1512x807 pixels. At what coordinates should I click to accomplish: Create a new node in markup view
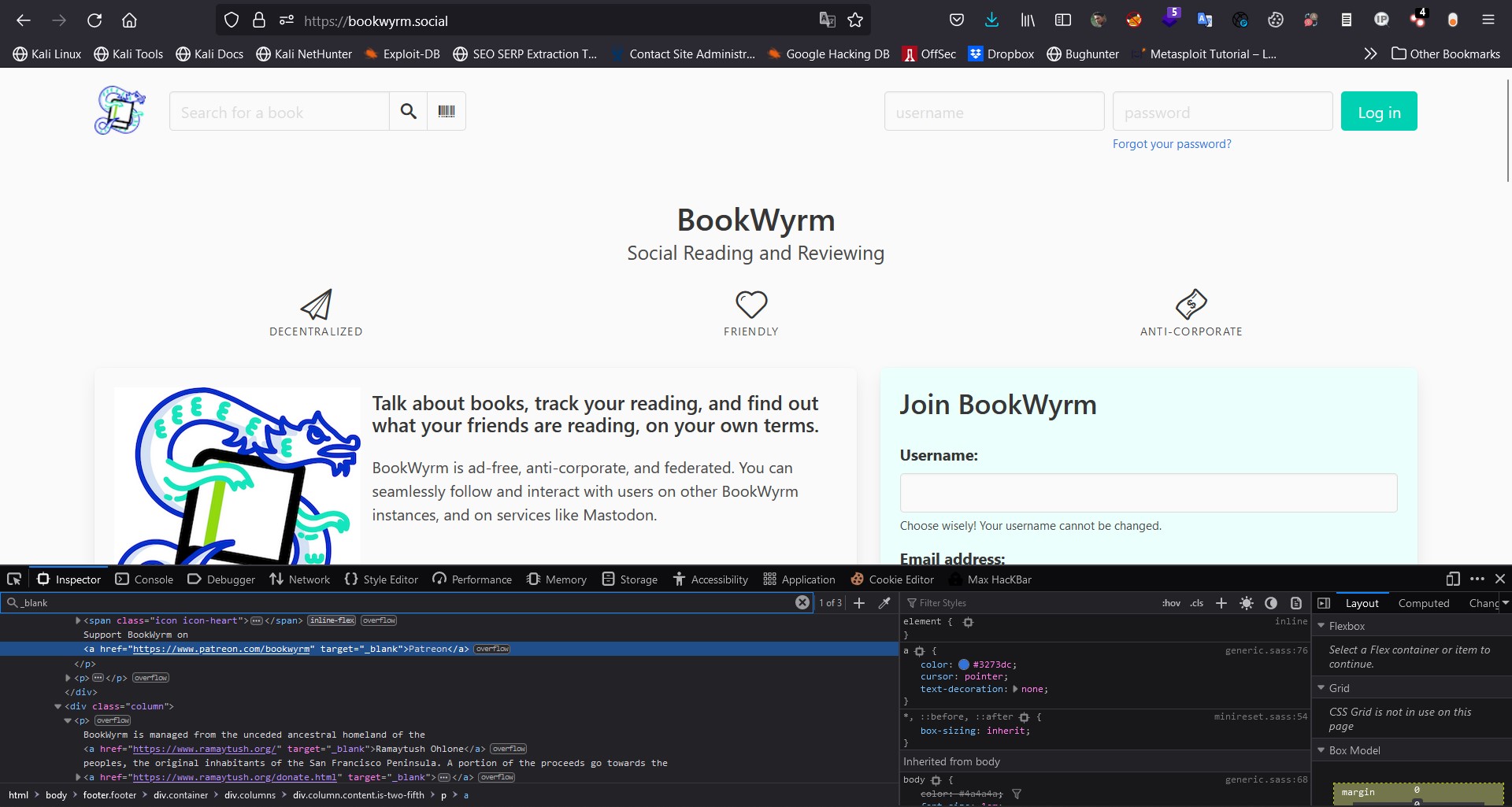pyautogui.click(x=859, y=602)
